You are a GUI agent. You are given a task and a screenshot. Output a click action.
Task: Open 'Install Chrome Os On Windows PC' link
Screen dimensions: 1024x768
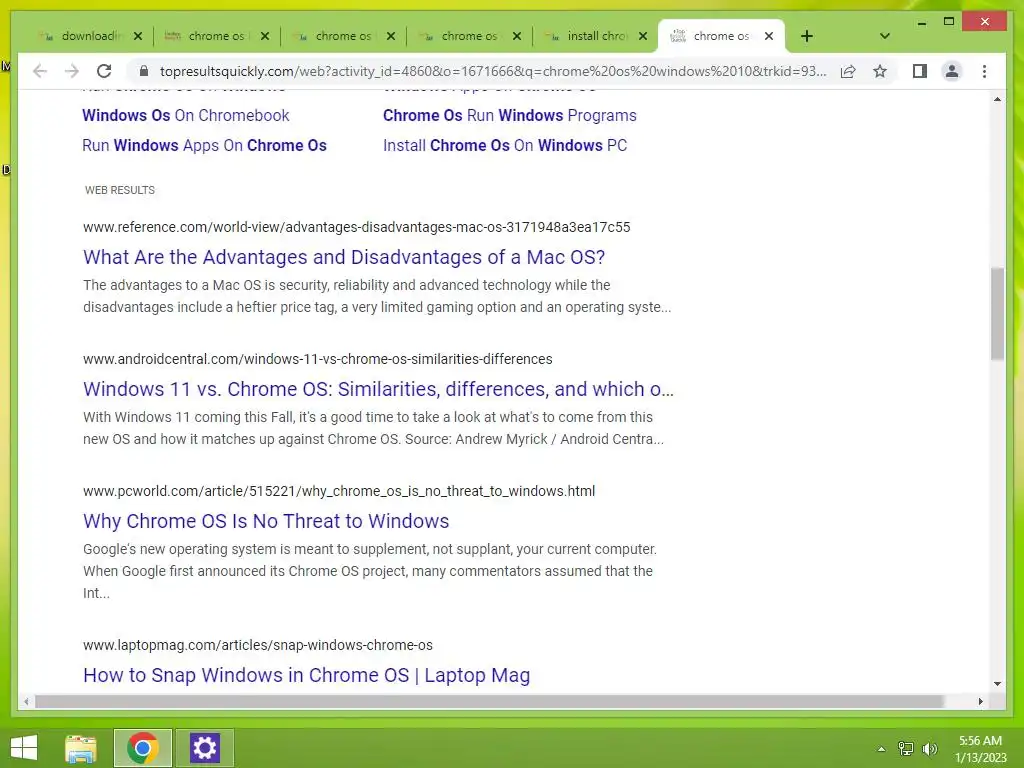tap(505, 146)
